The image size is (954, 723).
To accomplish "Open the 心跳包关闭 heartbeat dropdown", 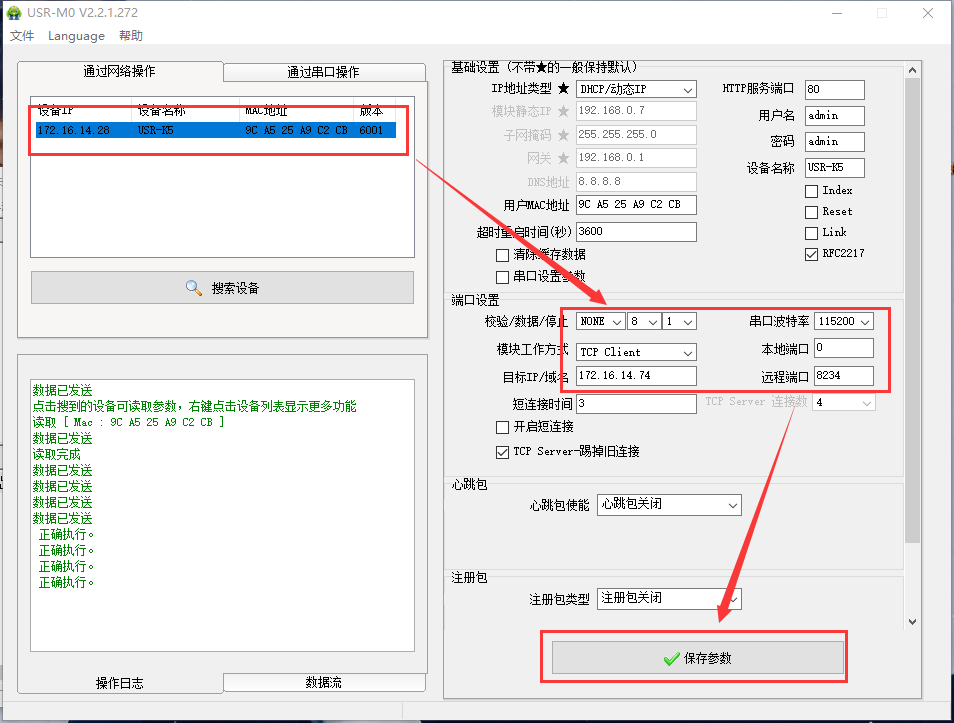I will (668, 504).
